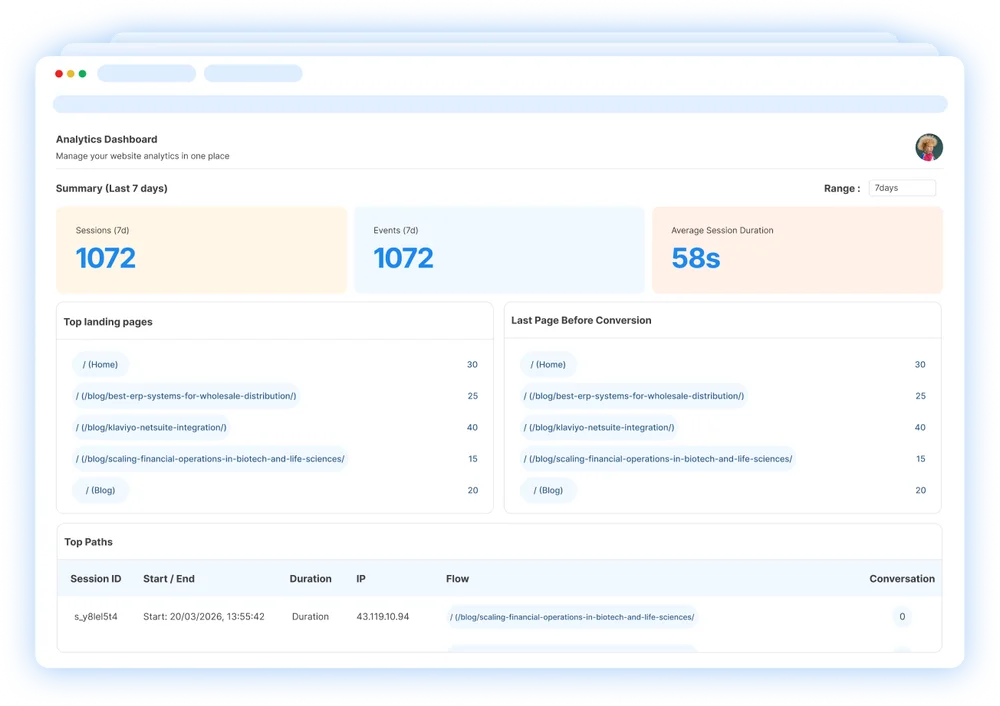Click the count 15 in Last Page Before Conversion

click(920, 459)
